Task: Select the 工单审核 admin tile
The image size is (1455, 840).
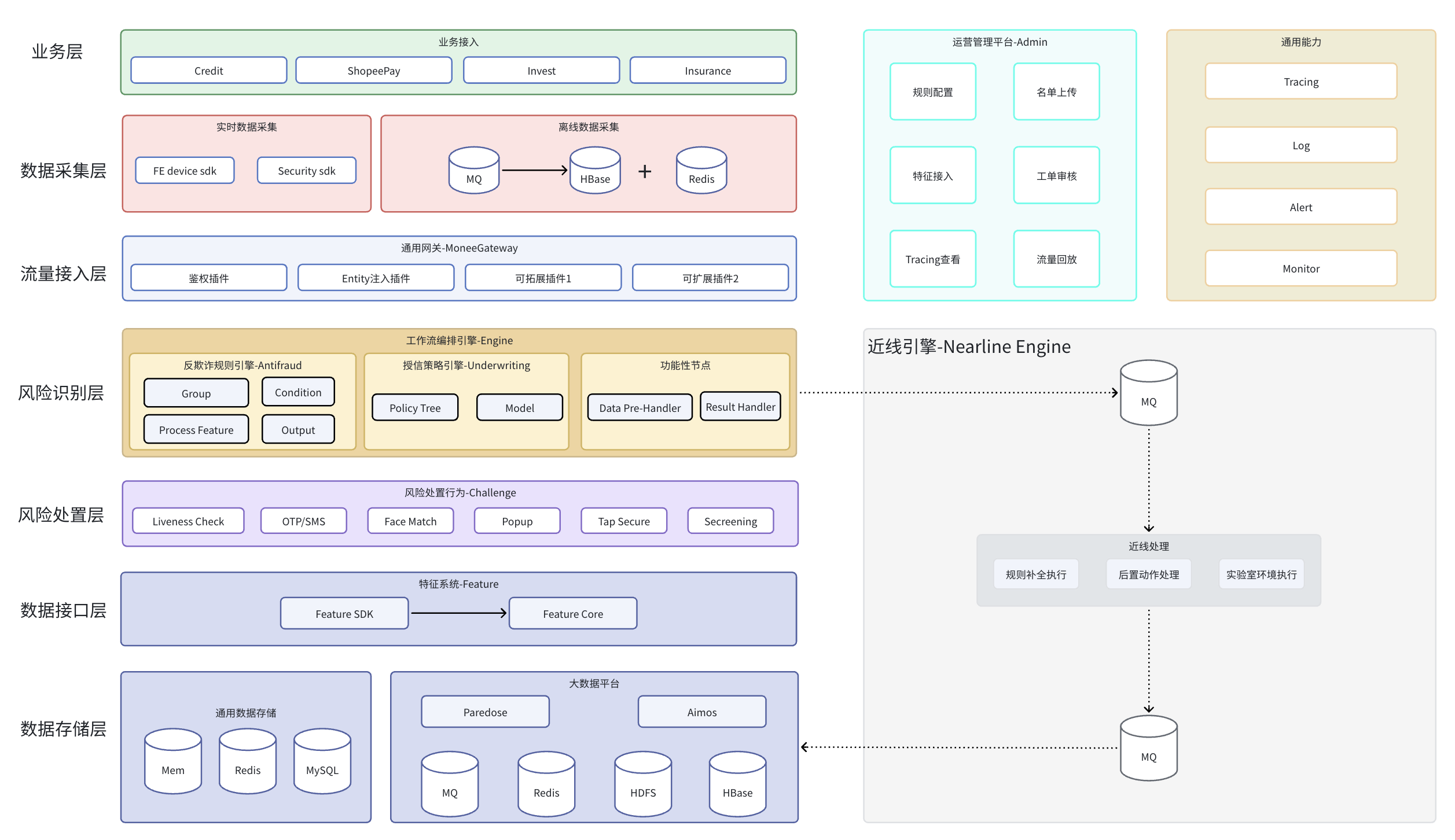Action: (x=1057, y=175)
